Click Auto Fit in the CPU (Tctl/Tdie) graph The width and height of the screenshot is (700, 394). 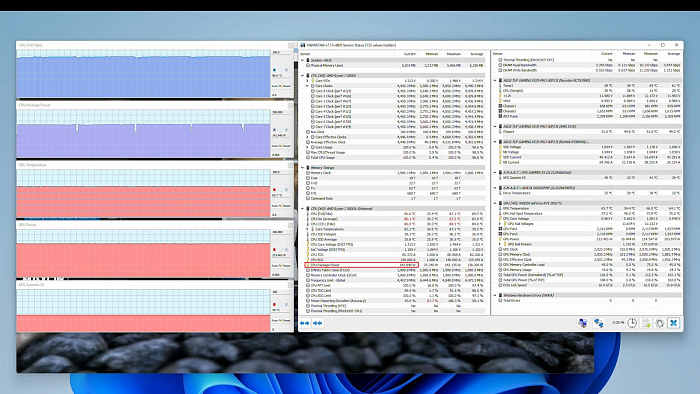coord(276,86)
